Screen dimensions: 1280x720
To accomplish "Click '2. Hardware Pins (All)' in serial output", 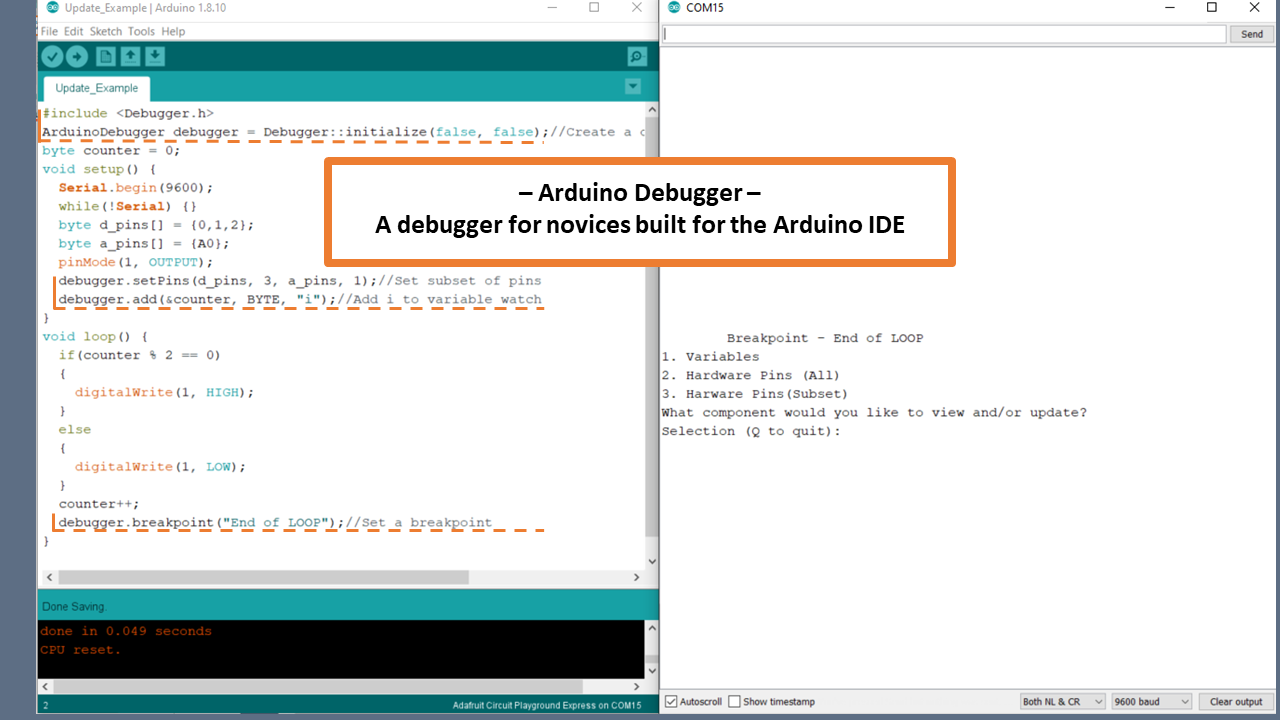I will (750, 375).
